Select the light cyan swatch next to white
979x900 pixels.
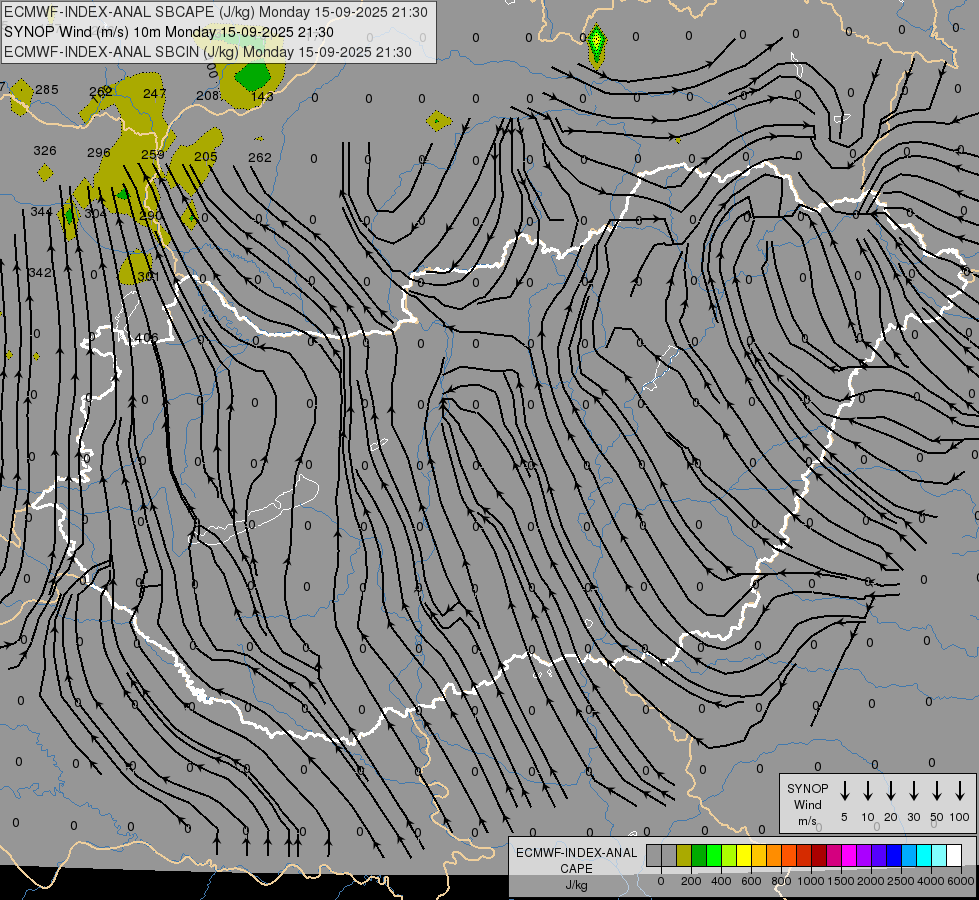tap(939, 856)
